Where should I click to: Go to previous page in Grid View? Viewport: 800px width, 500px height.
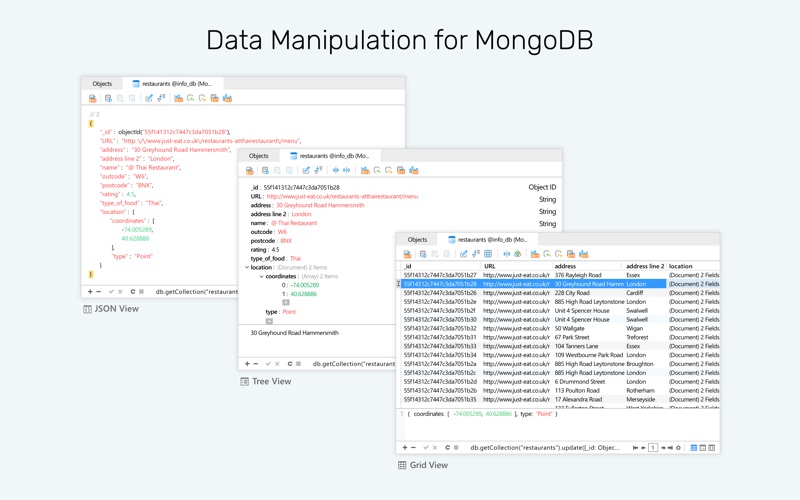click(643, 448)
